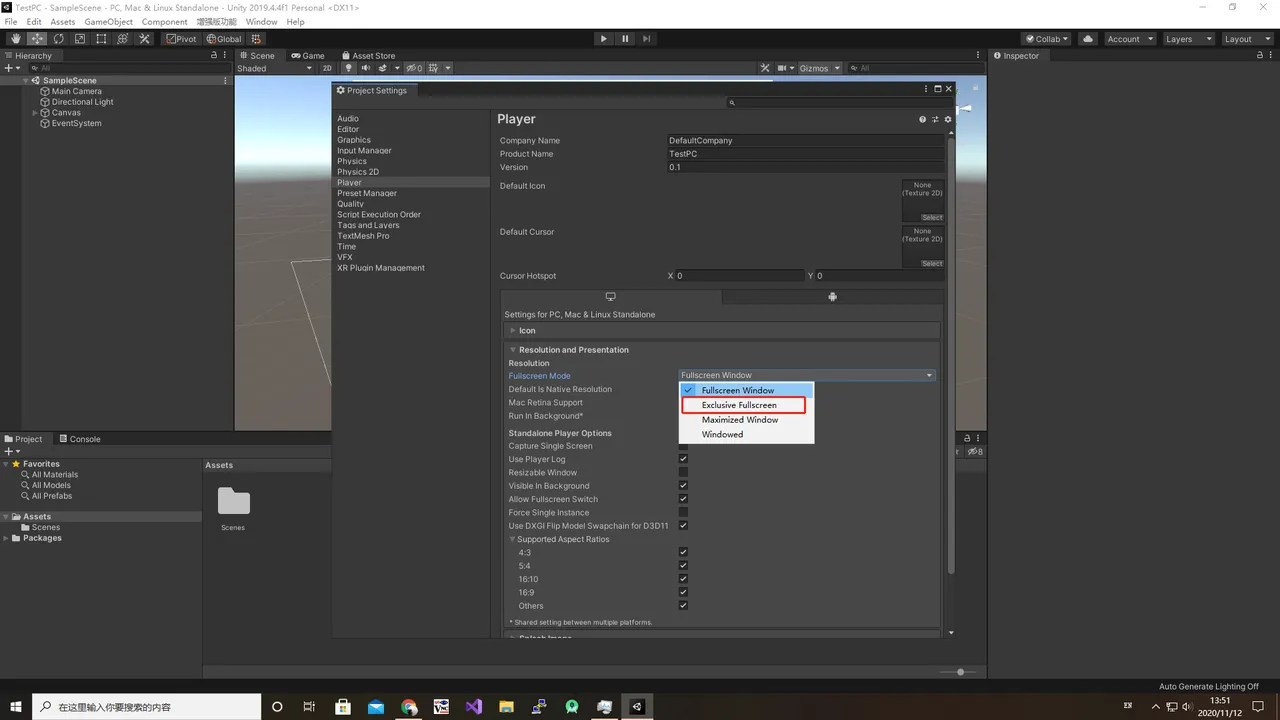Open the GameObject menu
Screen dimensions: 1280x720
(x=108, y=21)
